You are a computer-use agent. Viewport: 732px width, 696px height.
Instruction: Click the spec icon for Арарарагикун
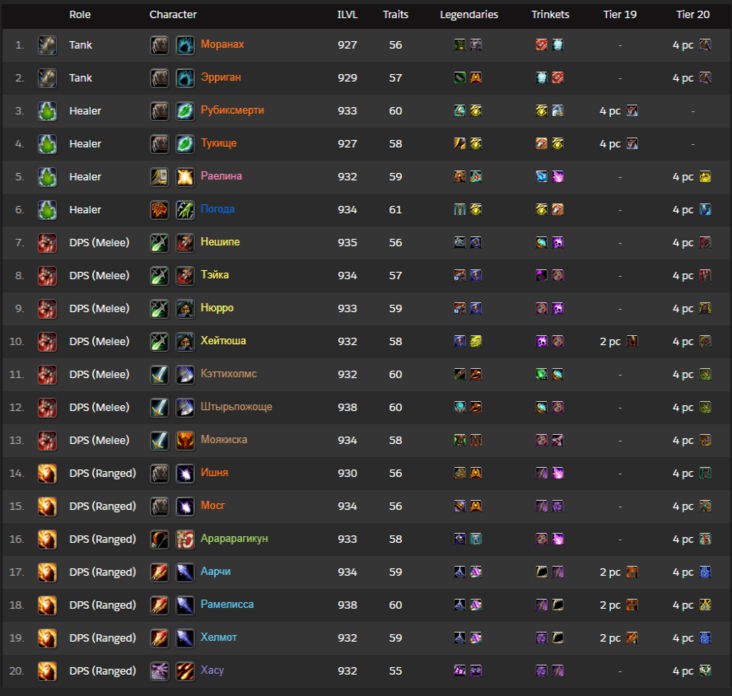[x=185, y=539]
